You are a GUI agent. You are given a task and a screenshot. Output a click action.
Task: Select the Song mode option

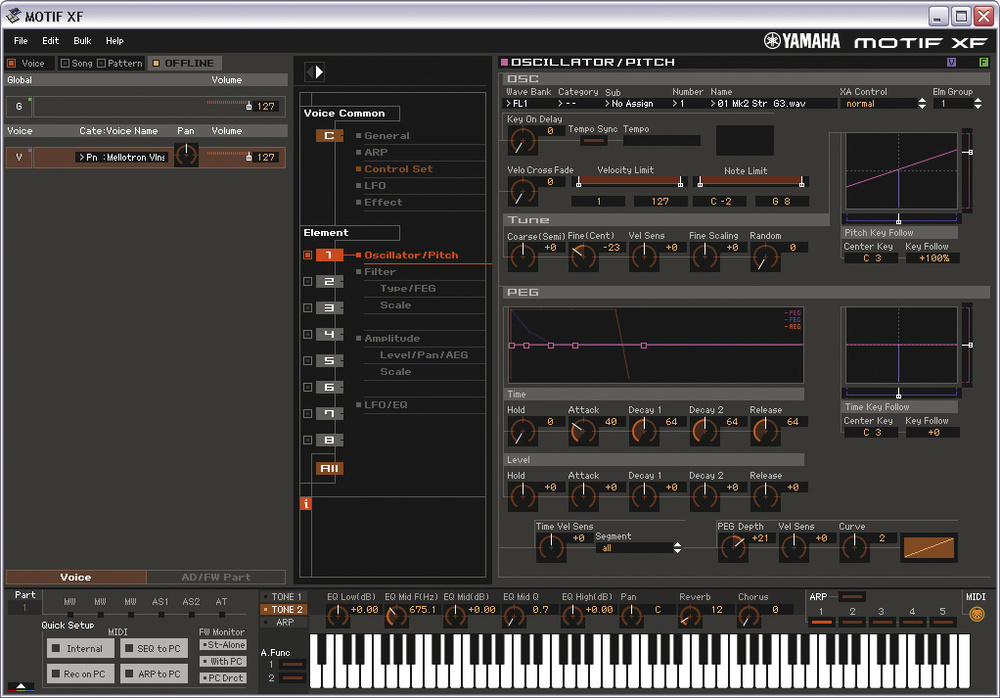coord(76,63)
